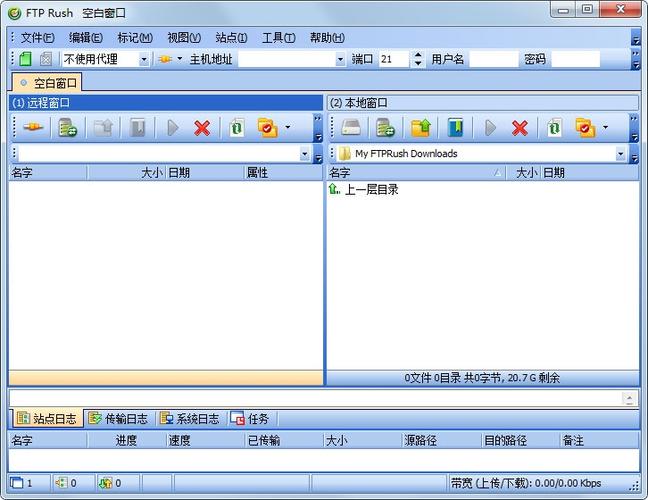Switch to the 任务 tab
648x500 pixels.
point(249,419)
